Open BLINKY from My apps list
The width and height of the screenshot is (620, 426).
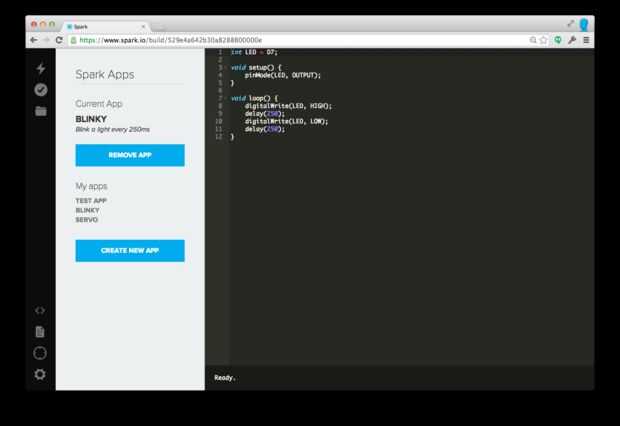(87, 210)
